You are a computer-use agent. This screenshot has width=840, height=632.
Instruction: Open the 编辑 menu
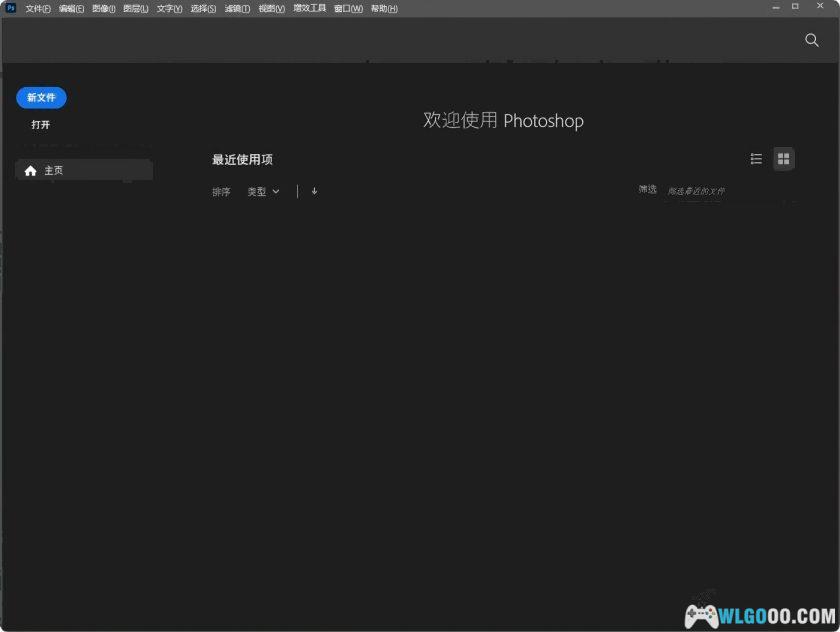tap(69, 7)
